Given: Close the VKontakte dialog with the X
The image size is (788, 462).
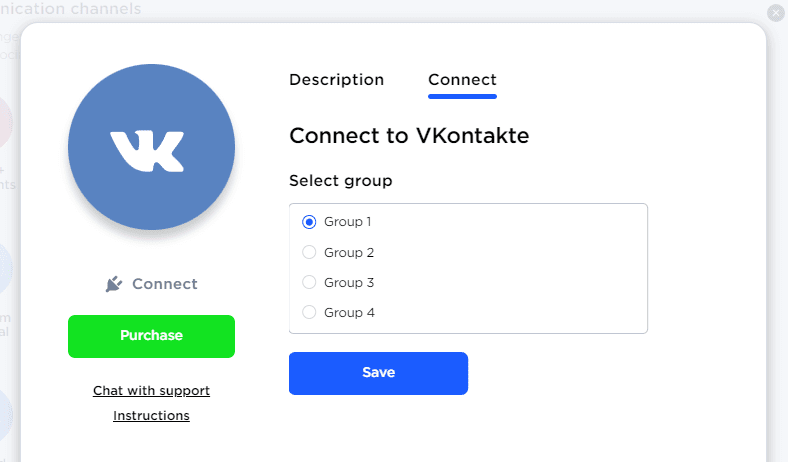Looking at the screenshot, I should tap(775, 13).
